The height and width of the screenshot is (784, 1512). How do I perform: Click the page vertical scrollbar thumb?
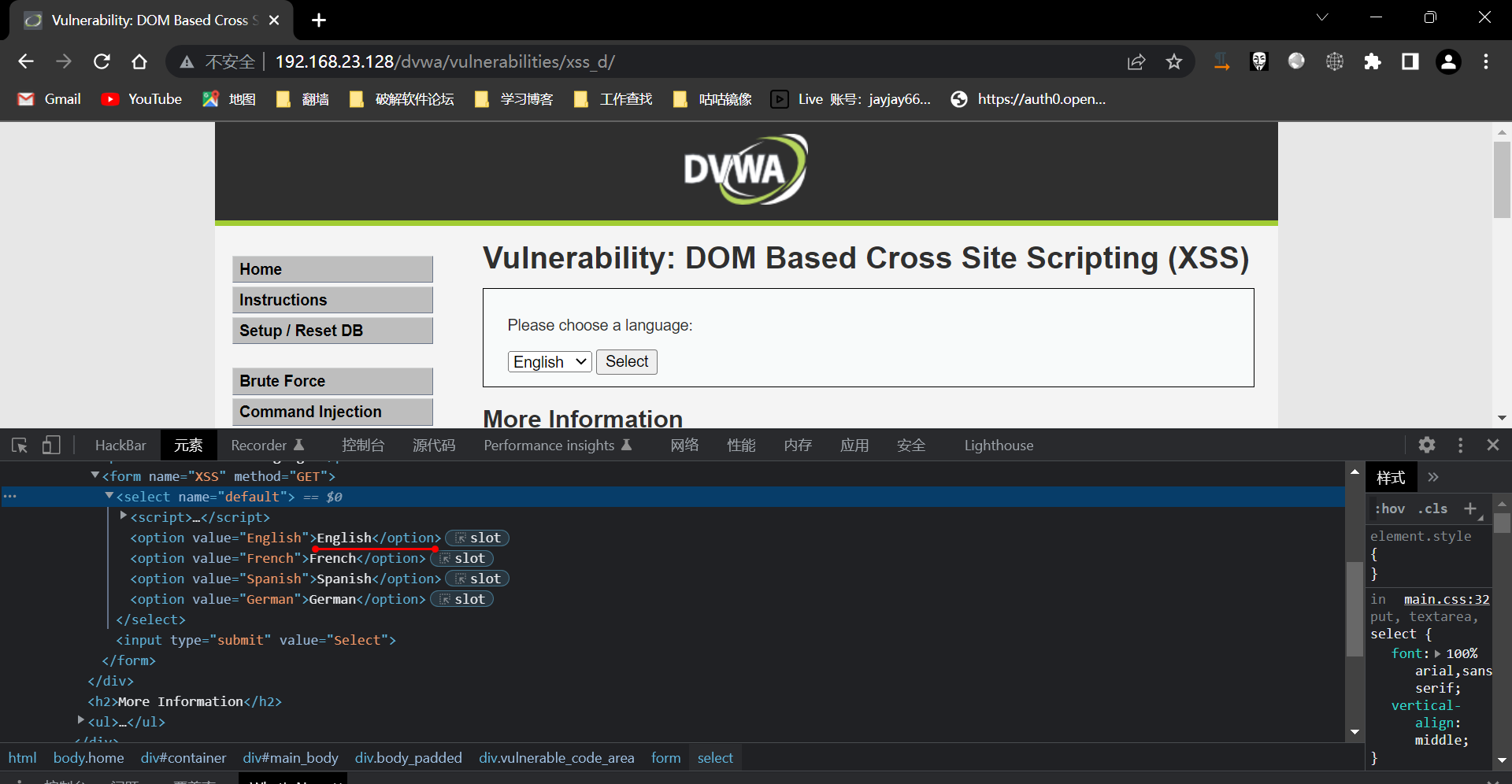click(x=1501, y=179)
